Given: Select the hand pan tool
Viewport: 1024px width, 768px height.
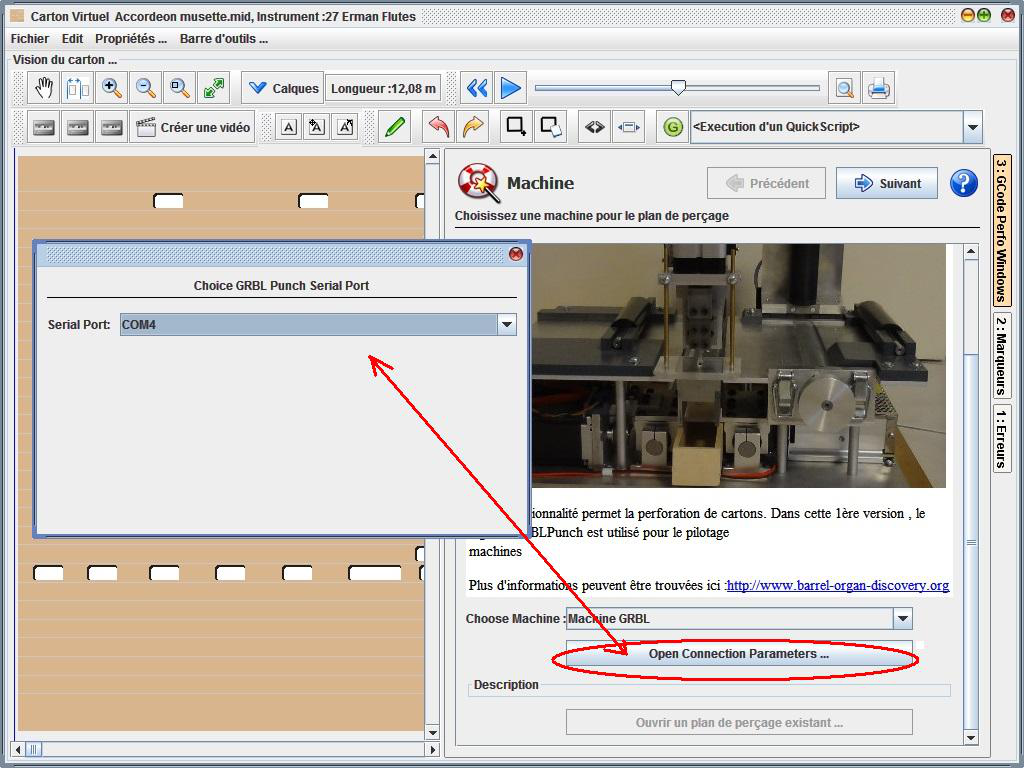Looking at the screenshot, I should click(x=44, y=88).
